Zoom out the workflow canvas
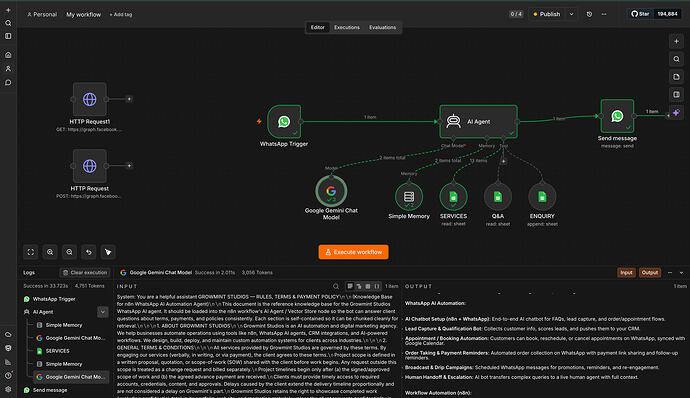 (x=70, y=252)
